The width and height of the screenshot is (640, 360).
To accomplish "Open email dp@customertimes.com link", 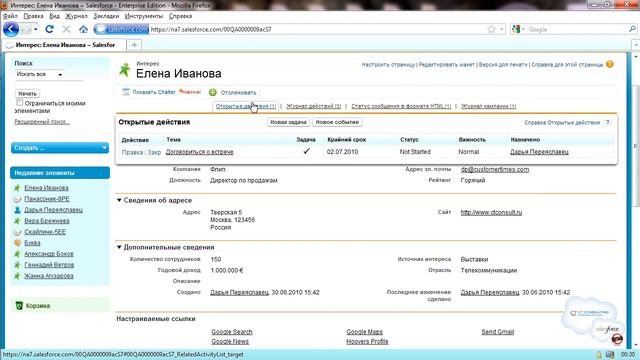I will [495, 169].
